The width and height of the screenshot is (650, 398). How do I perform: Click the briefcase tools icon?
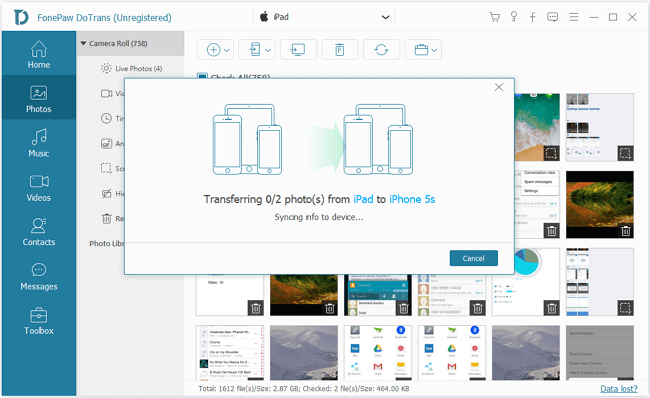pyautogui.click(x=421, y=50)
